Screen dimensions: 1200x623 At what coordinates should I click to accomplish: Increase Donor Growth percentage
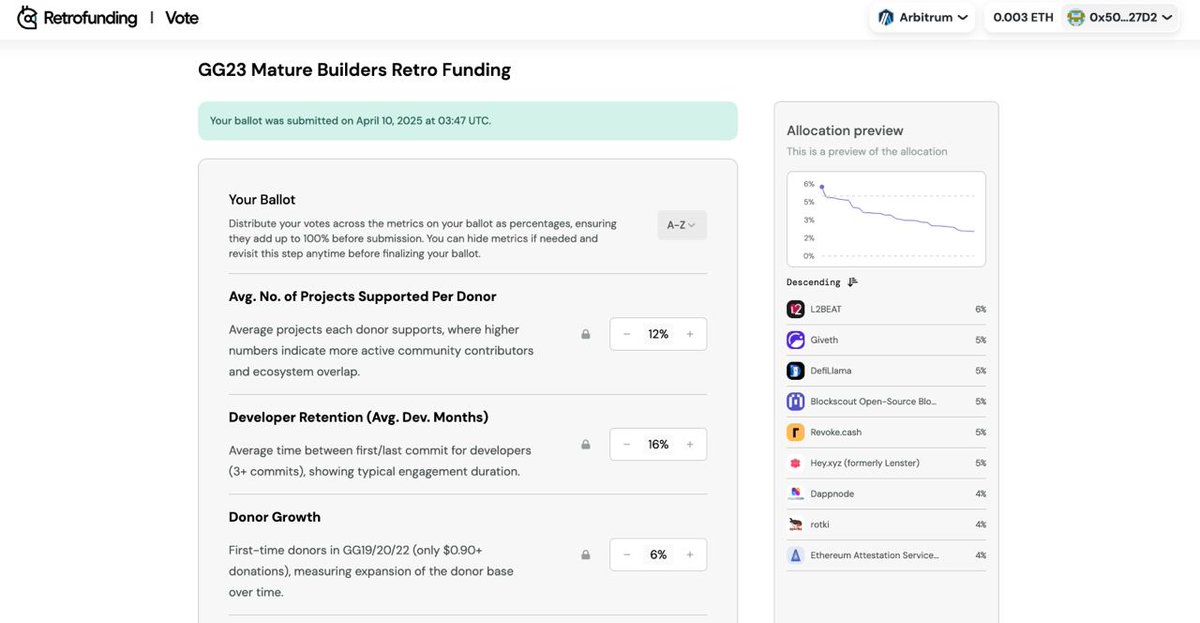point(690,554)
